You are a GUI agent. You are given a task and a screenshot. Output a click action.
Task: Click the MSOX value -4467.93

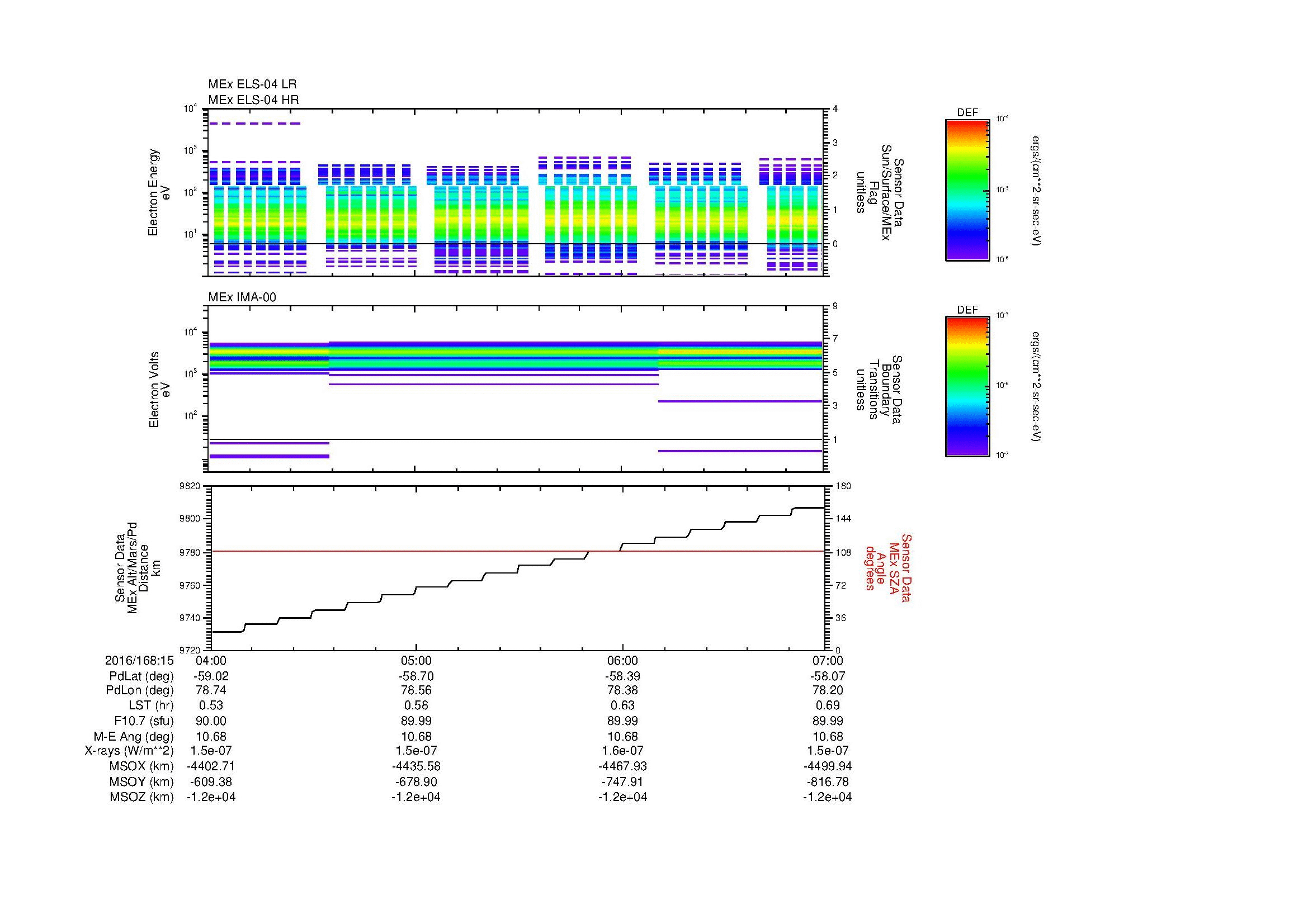[x=622, y=766]
